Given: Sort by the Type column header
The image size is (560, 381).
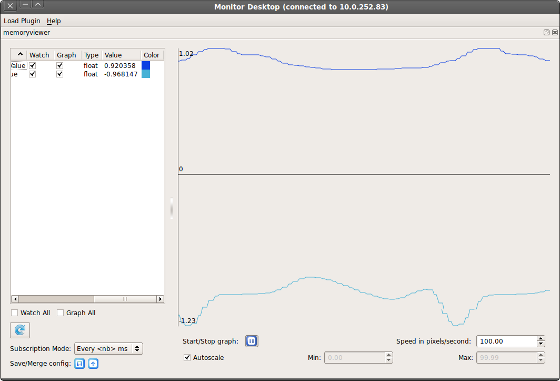Looking at the screenshot, I should tap(92, 55).
